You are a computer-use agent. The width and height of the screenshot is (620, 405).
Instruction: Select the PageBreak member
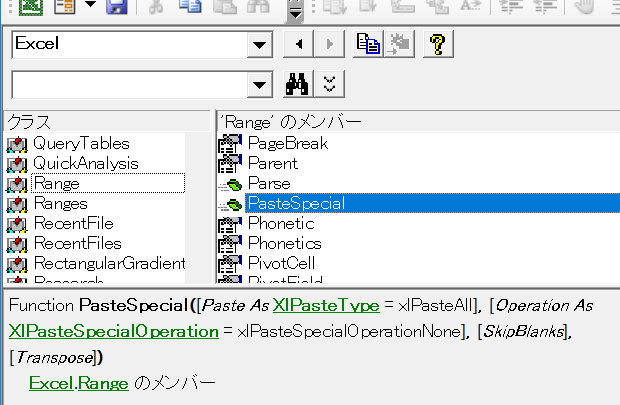(288, 144)
